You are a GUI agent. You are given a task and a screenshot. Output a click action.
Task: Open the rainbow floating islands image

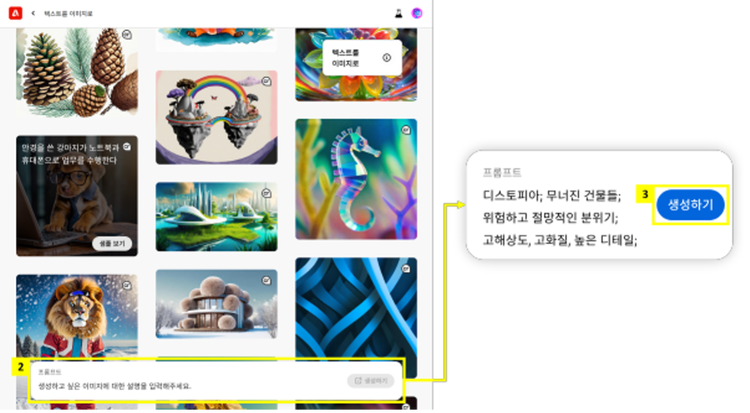click(x=217, y=117)
